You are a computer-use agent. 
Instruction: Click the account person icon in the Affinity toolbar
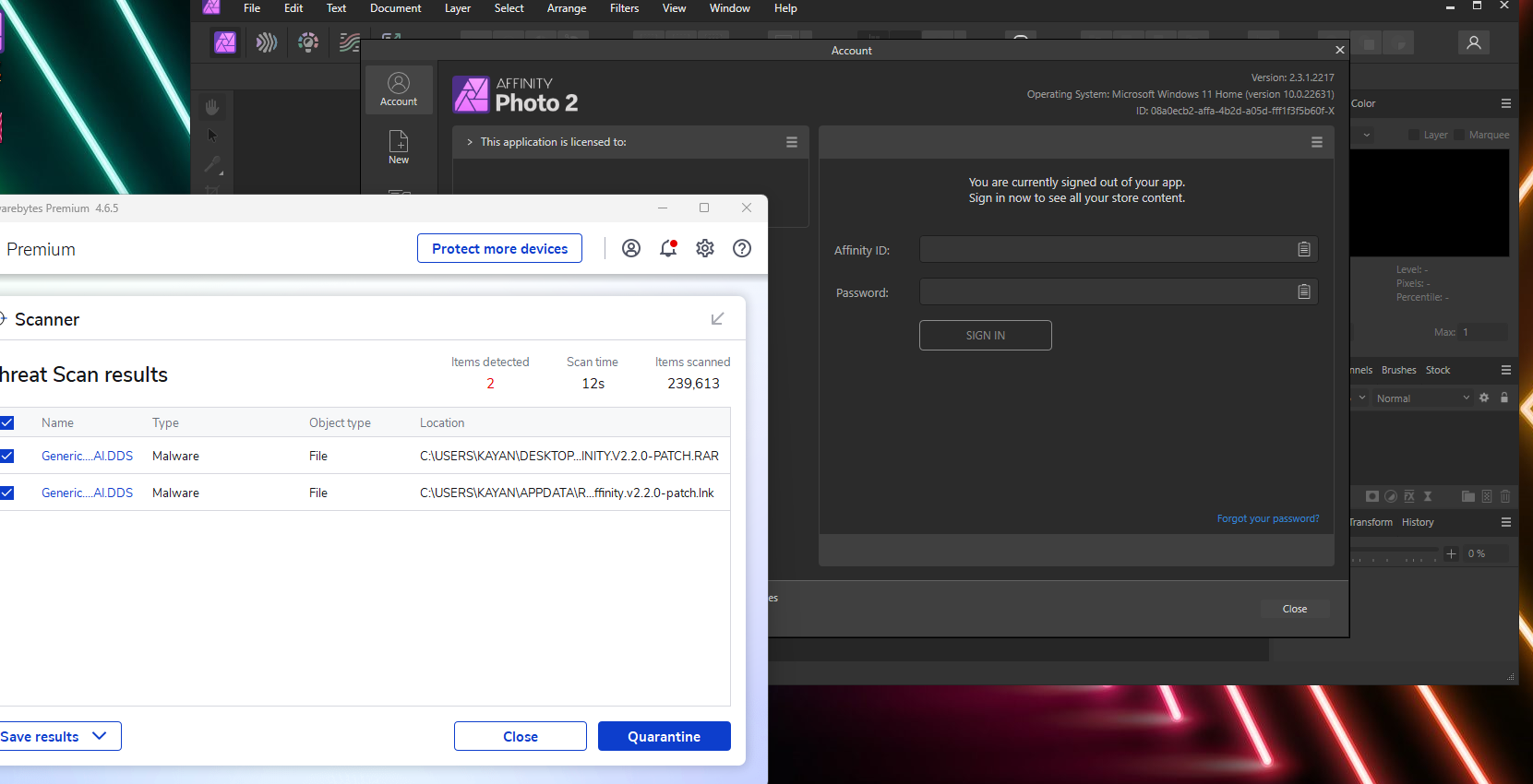tap(1474, 42)
